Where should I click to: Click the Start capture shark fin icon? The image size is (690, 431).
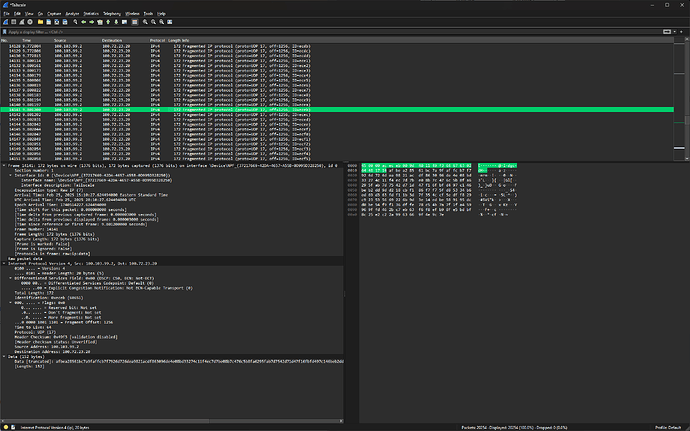(6, 22)
